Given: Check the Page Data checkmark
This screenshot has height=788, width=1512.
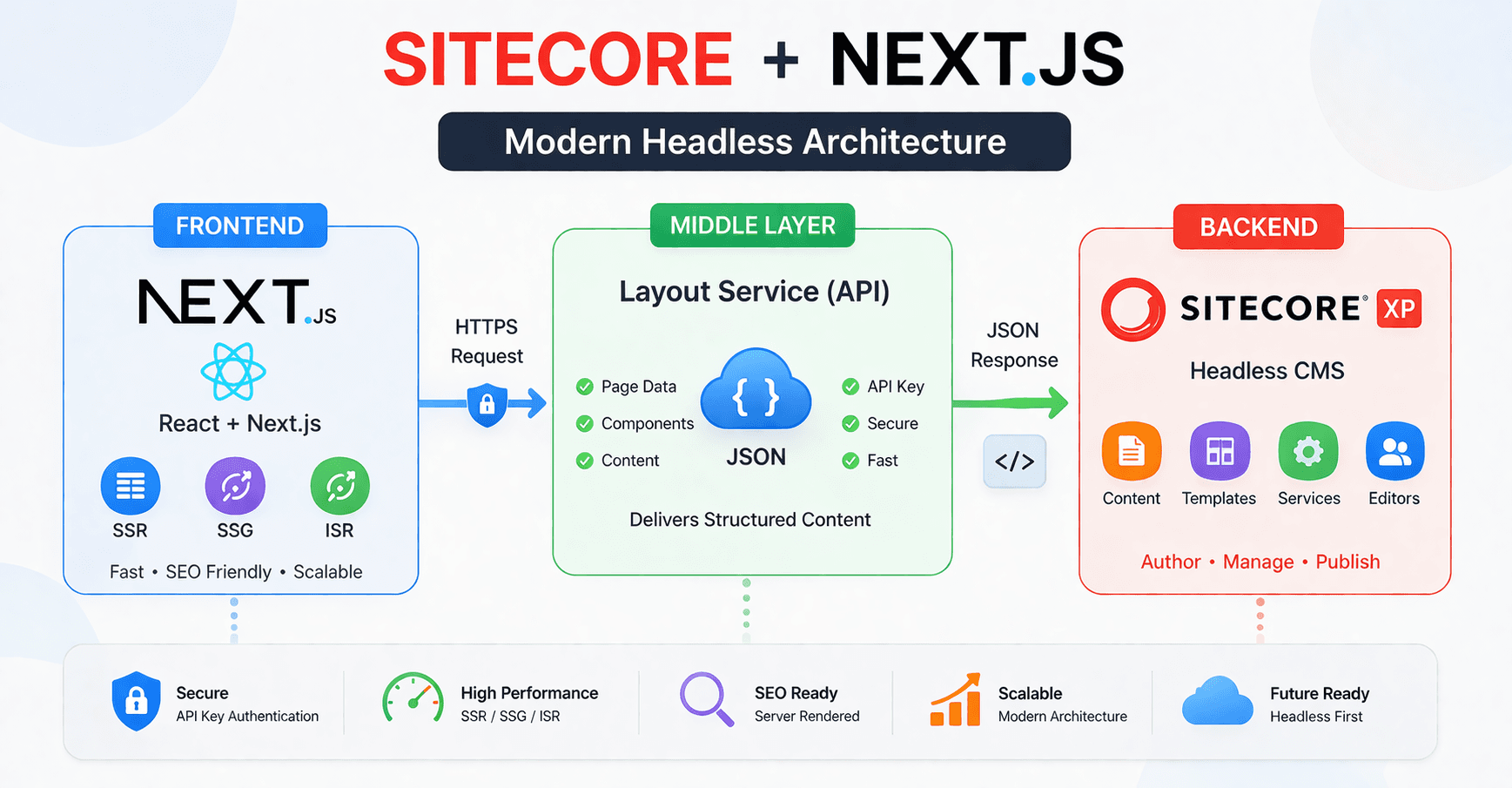Looking at the screenshot, I should pyautogui.click(x=584, y=387).
